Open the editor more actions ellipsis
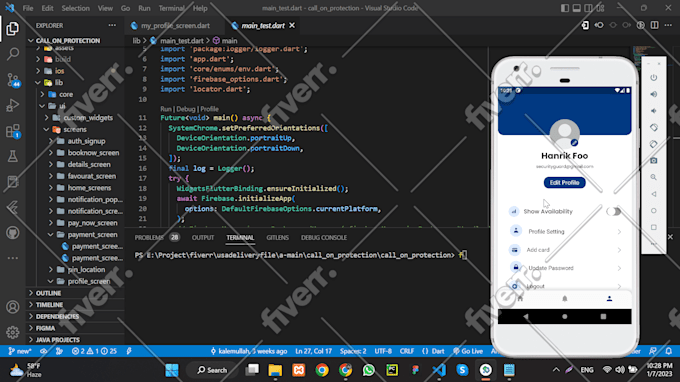 [668, 25]
